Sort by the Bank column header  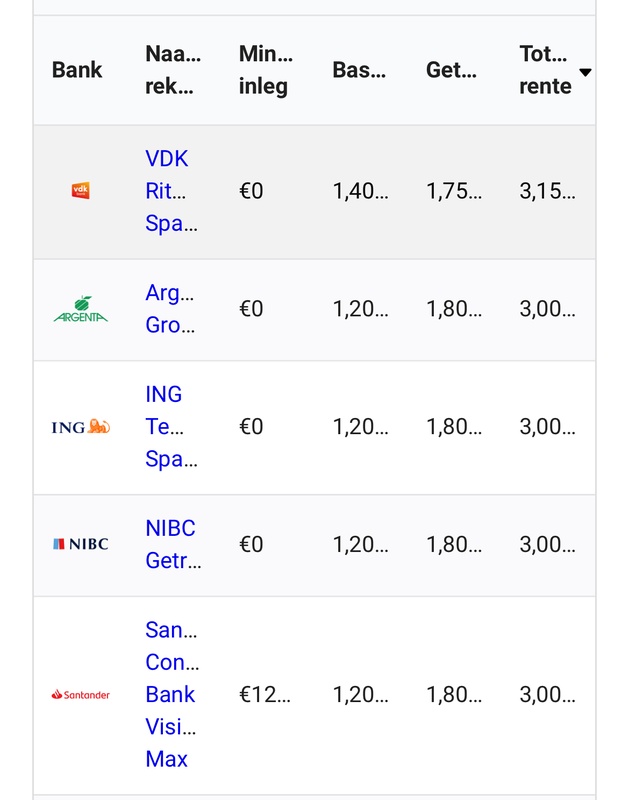[77, 70]
